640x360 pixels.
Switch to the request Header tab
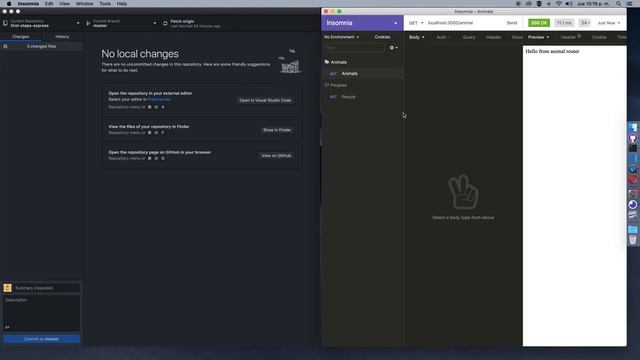point(493,37)
